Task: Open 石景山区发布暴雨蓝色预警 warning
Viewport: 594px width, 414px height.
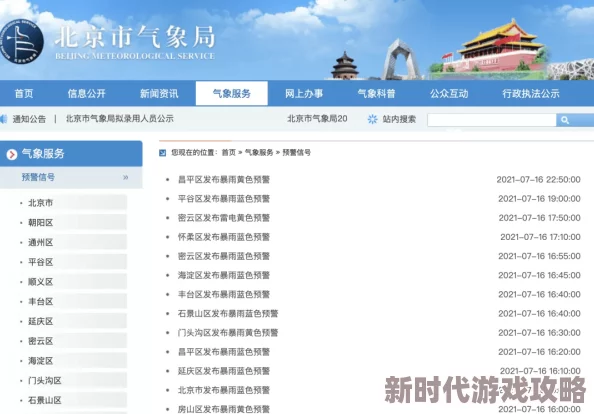Action: [x=228, y=313]
